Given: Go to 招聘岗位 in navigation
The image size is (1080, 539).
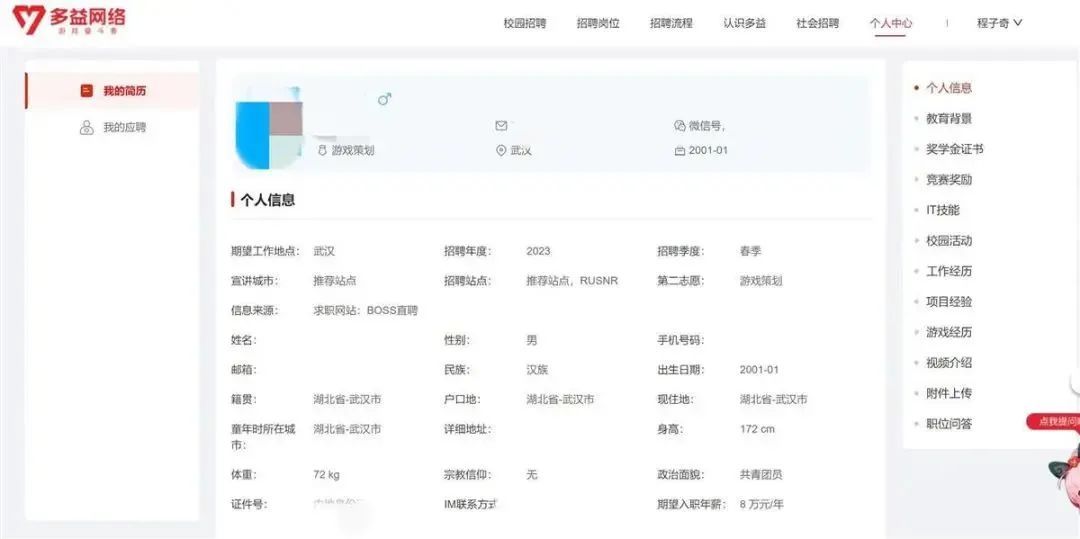Looking at the screenshot, I should coord(598,23).
